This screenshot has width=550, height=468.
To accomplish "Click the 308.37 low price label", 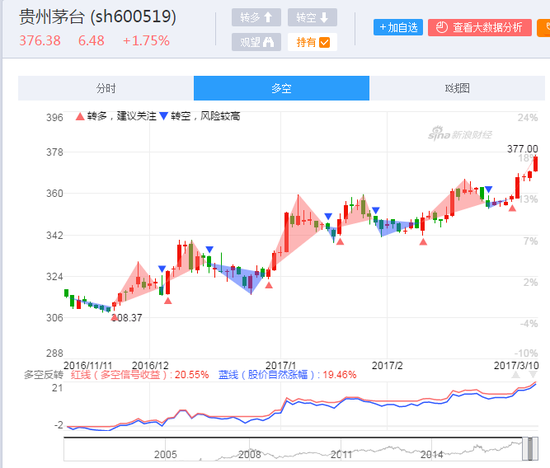I will (x=127, y=318).
